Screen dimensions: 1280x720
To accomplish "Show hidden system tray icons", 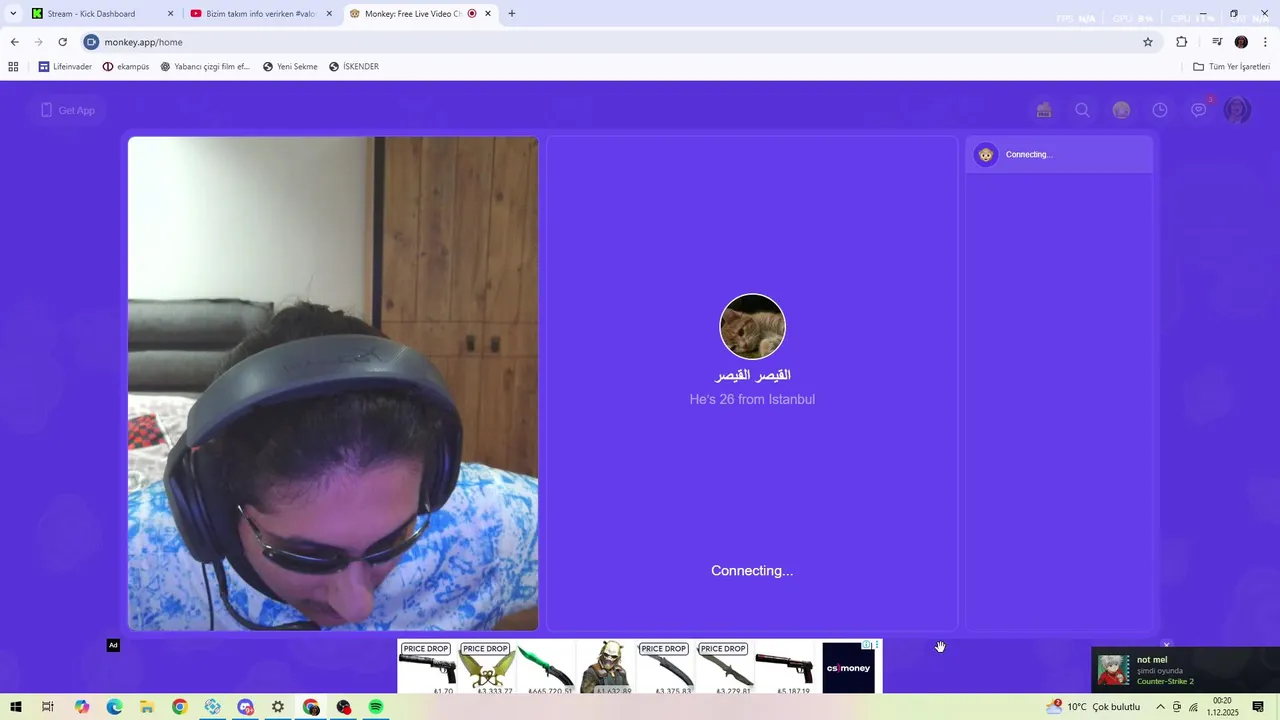I will 1160,707.
